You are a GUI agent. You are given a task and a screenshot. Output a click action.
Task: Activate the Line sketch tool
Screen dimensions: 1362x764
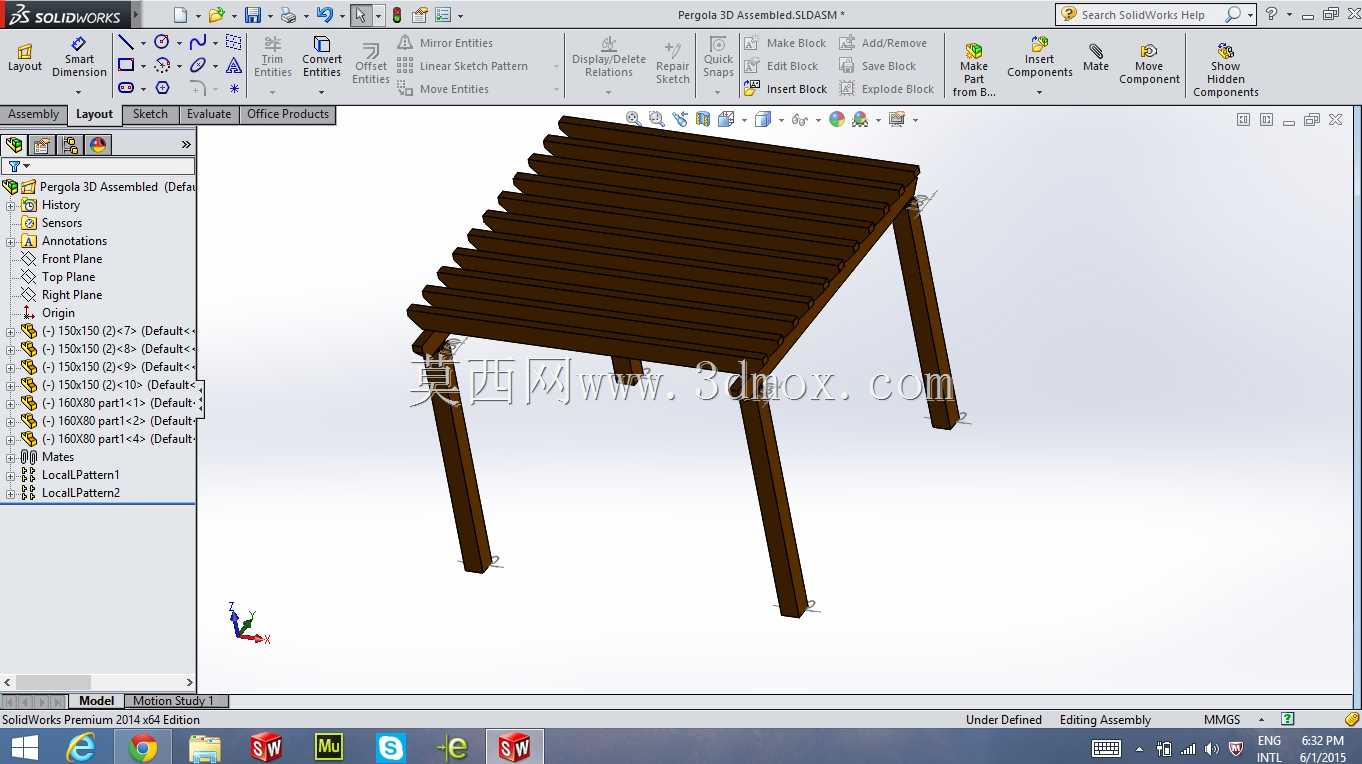click(126, 42)
